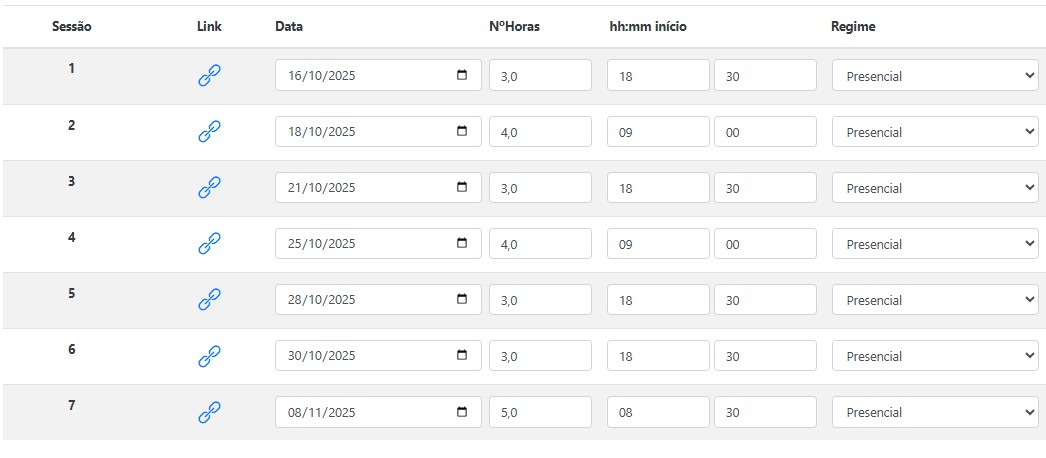Open the Regime select for session 7
Viewport: 1046px width, 458px height.
coord(934,412)
